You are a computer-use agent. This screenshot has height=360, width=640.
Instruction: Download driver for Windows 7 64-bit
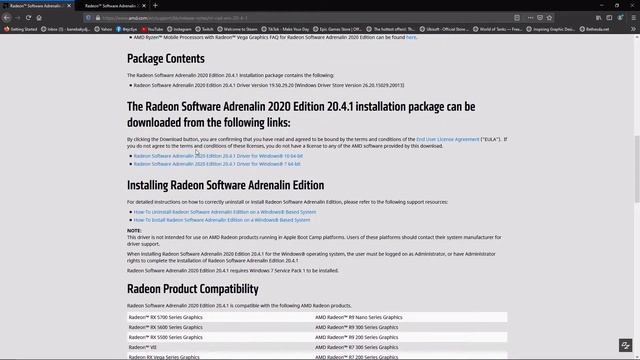tap(217, 164)
